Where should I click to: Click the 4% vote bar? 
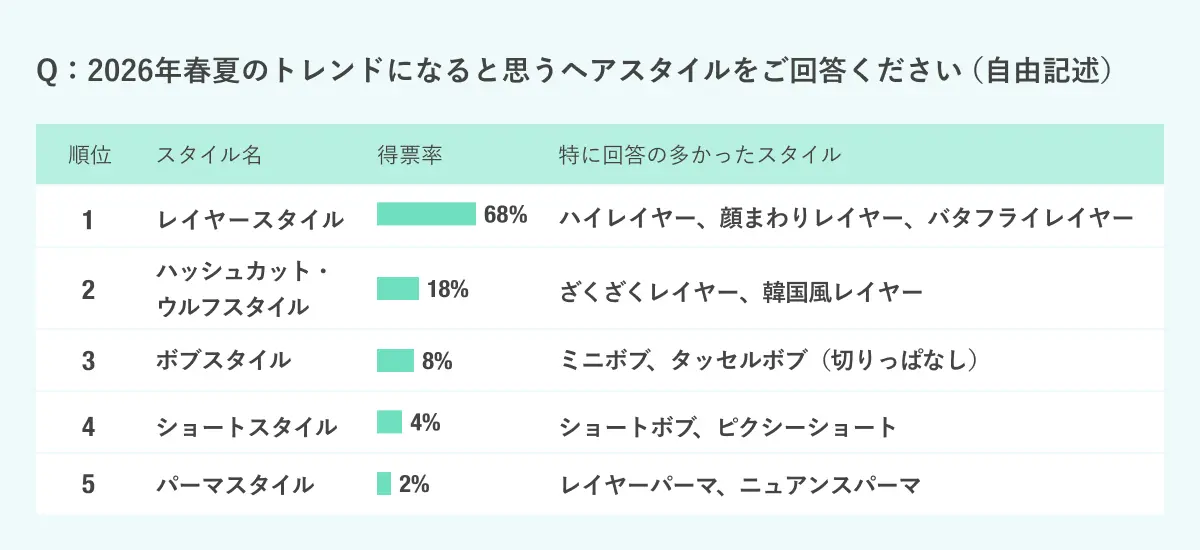(x=389, y=422)
